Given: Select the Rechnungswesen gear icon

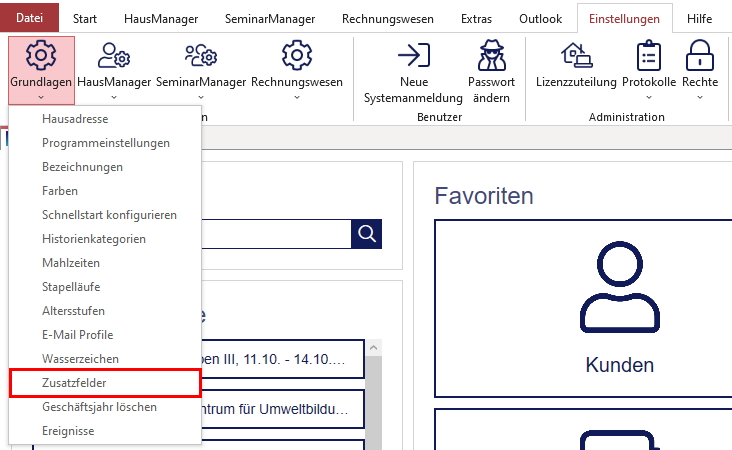Looking at the screenshot, I should pyautogui.click(x=297, y=56).
